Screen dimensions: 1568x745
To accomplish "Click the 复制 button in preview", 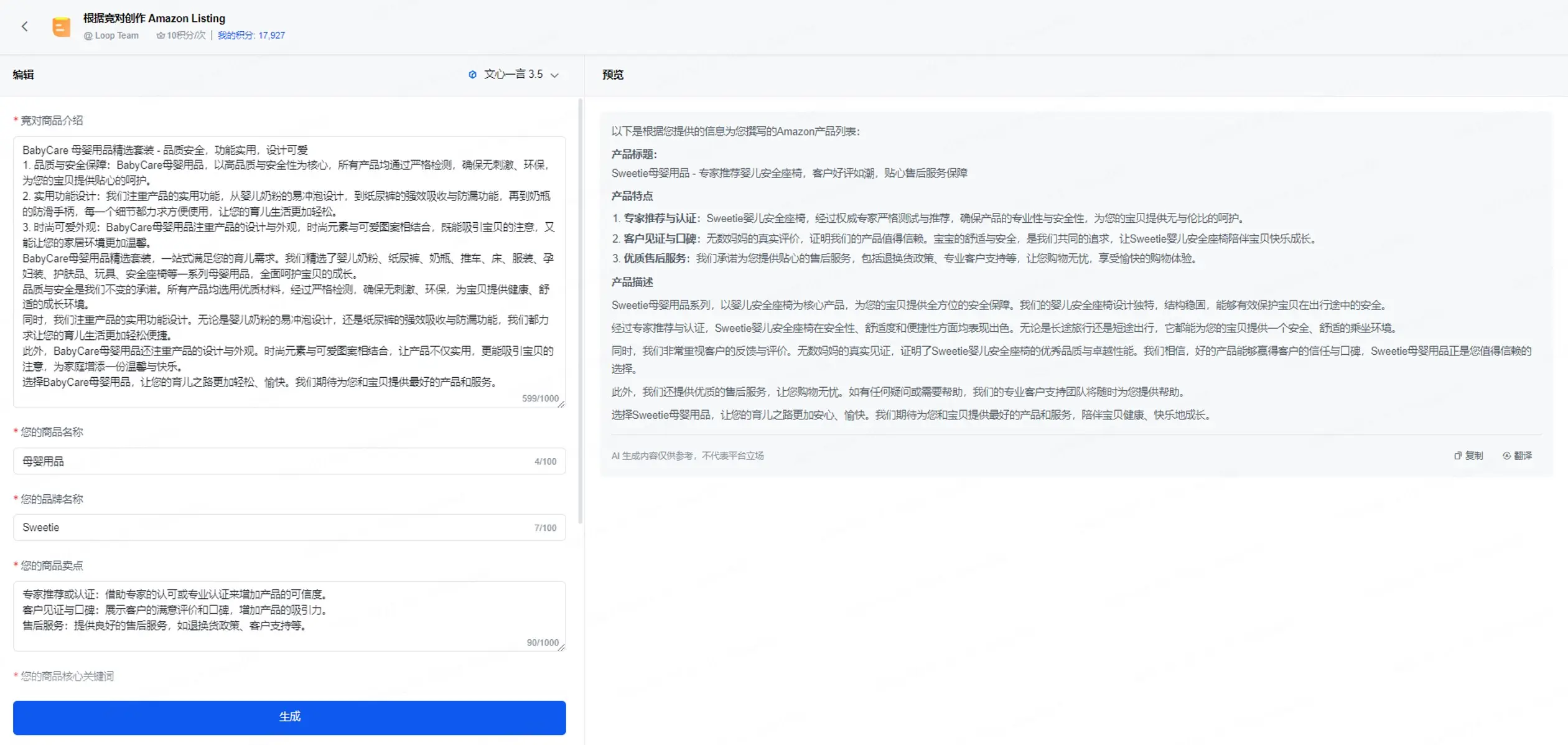I will [x=1473, y=456].
